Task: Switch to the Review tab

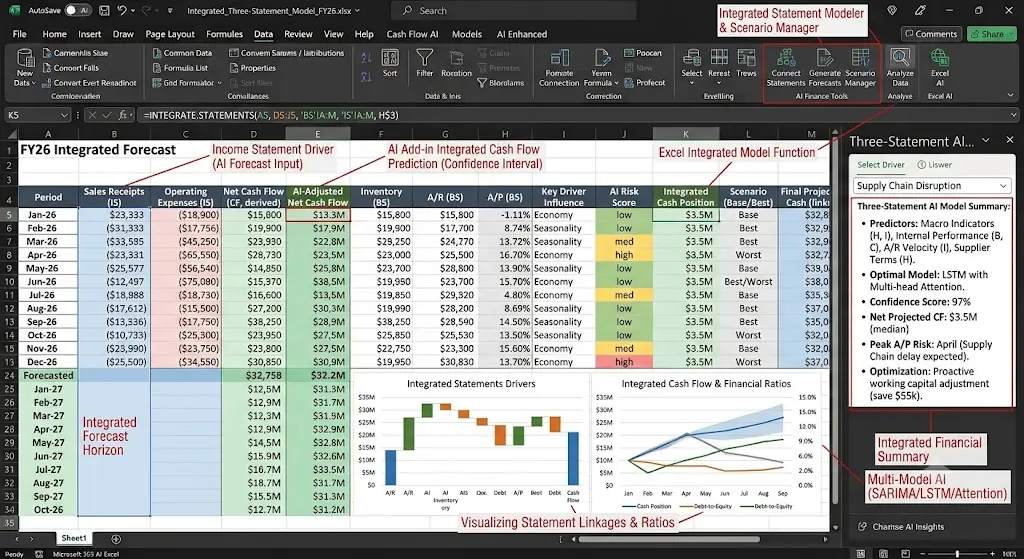Action: (298, 34)
